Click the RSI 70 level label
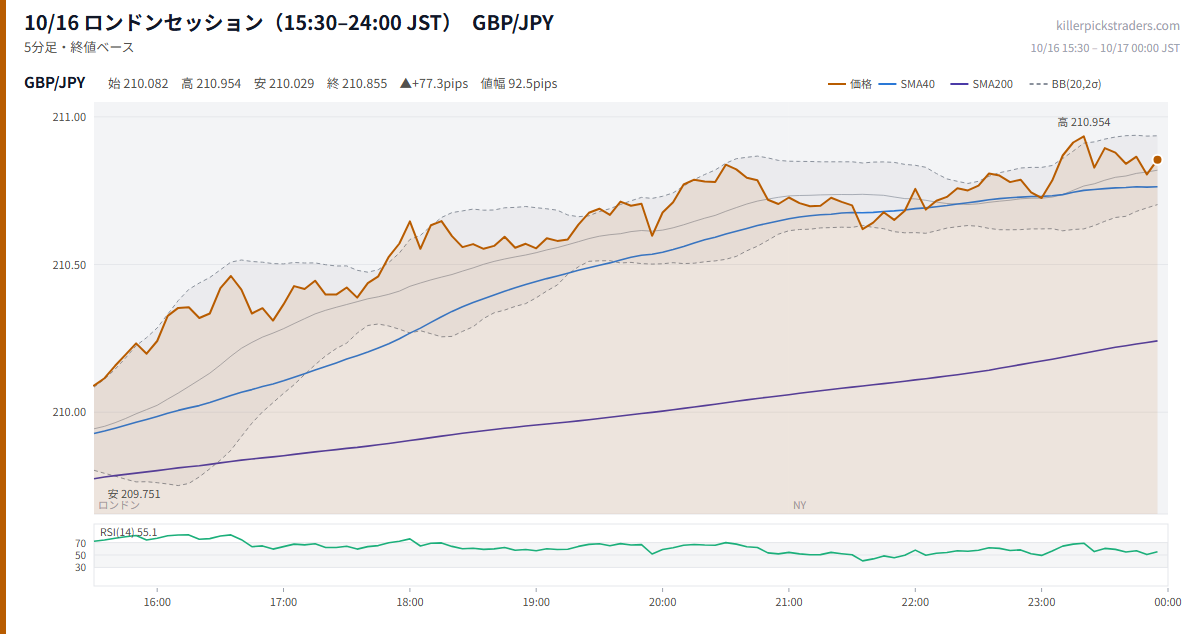1200x634 pixels. click(80, 544)
